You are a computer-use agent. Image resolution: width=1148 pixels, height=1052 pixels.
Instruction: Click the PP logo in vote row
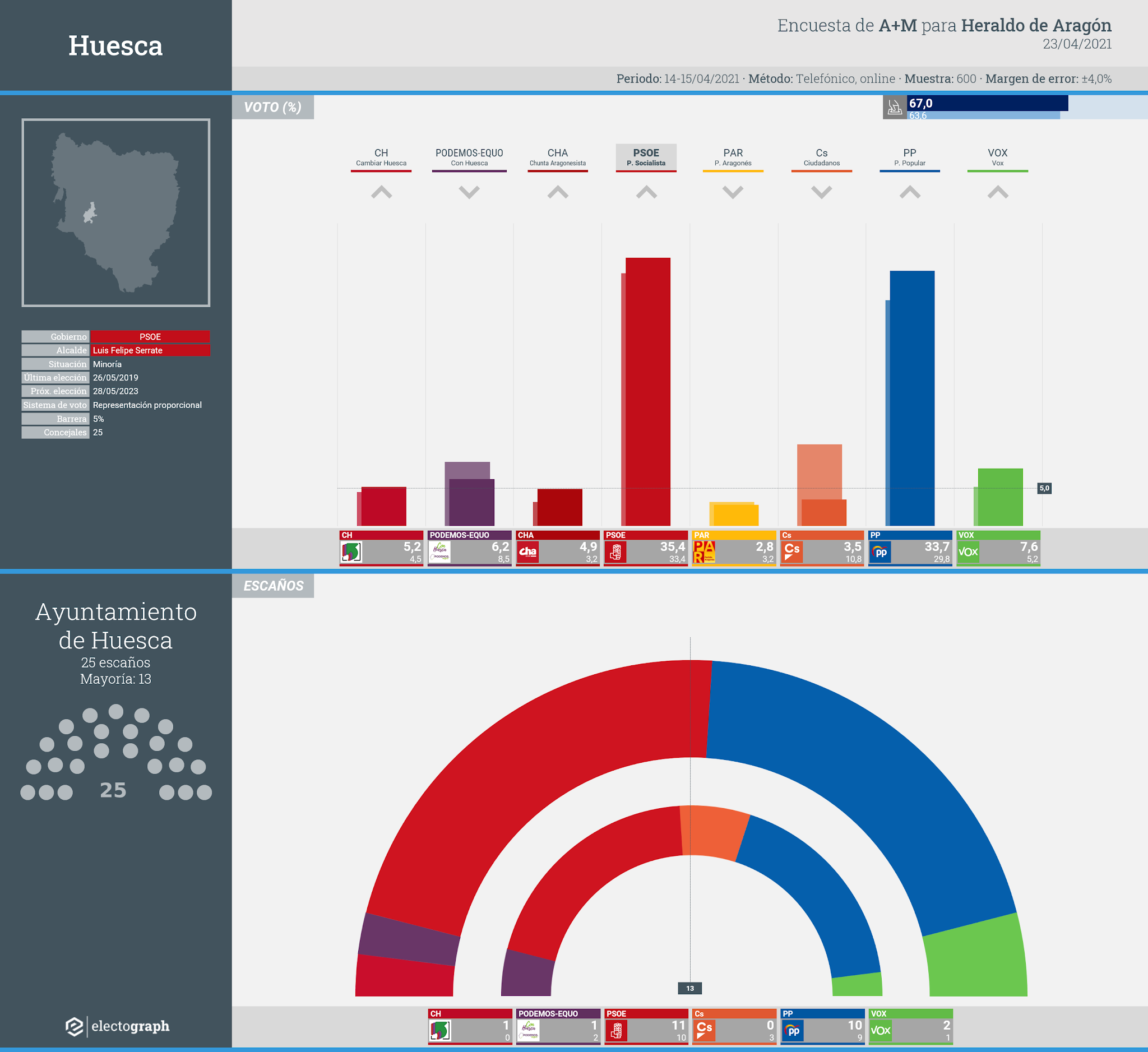(x=881, y=552)
